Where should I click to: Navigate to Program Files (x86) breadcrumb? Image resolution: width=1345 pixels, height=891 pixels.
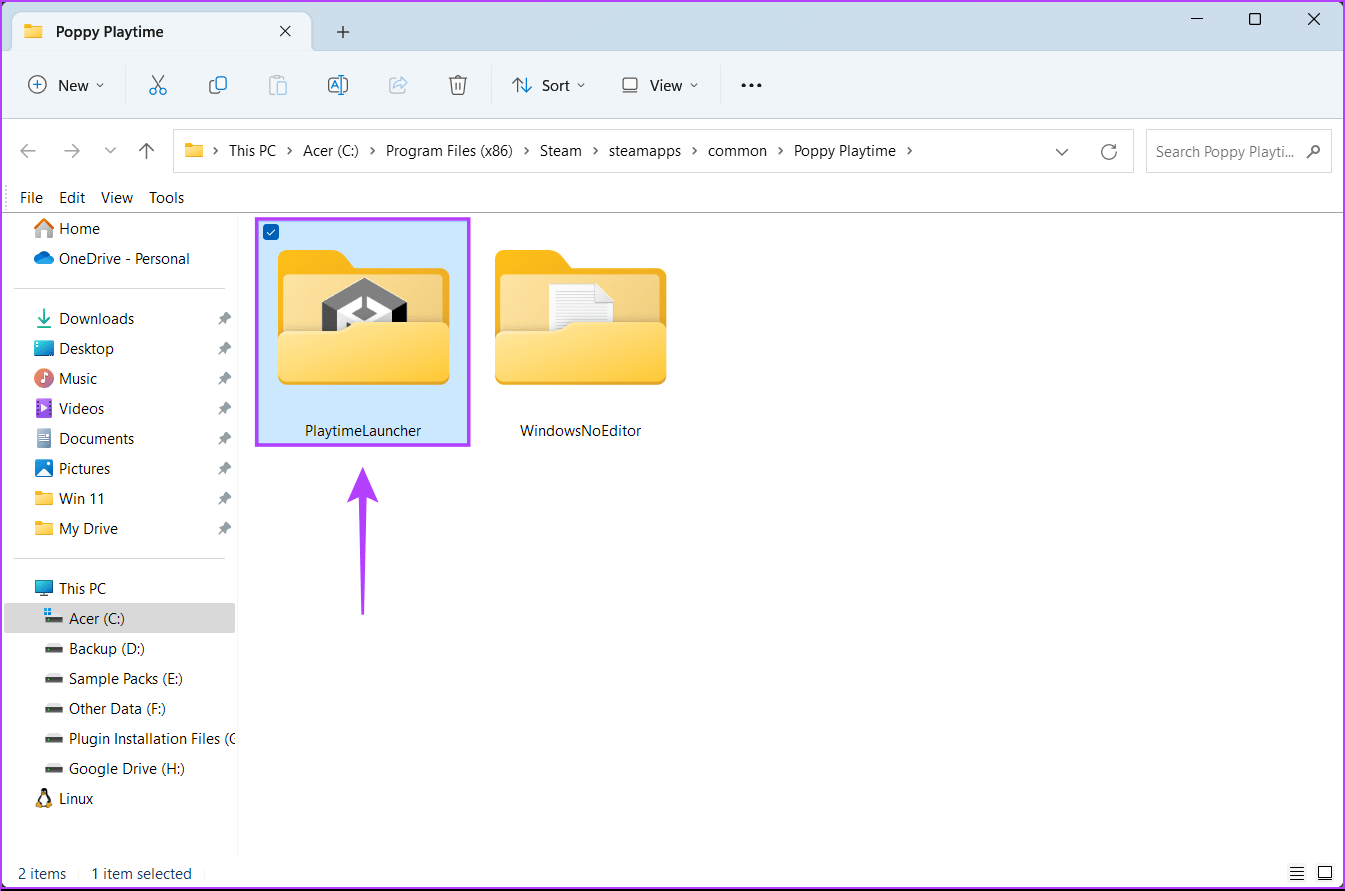point(449,151)
